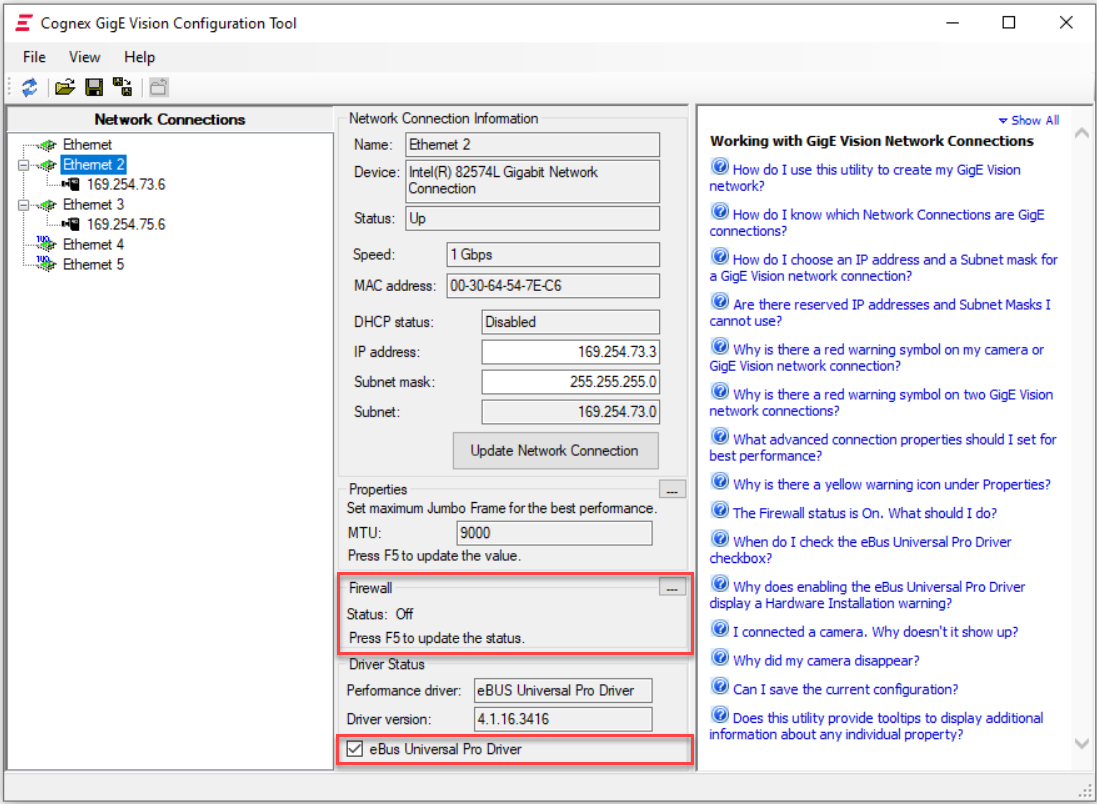Open the Properties ellipsis button

(x=671, y=490)
